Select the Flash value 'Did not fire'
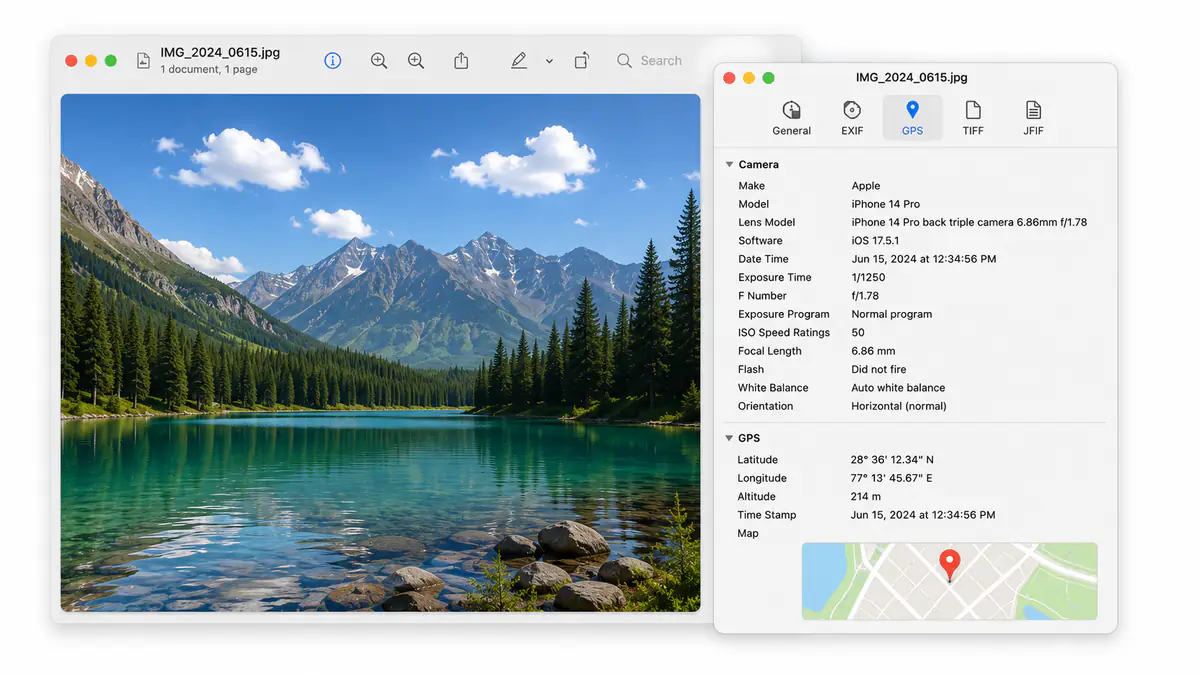The height and width of the screenshot is (675, 1200). click(879, 369)
